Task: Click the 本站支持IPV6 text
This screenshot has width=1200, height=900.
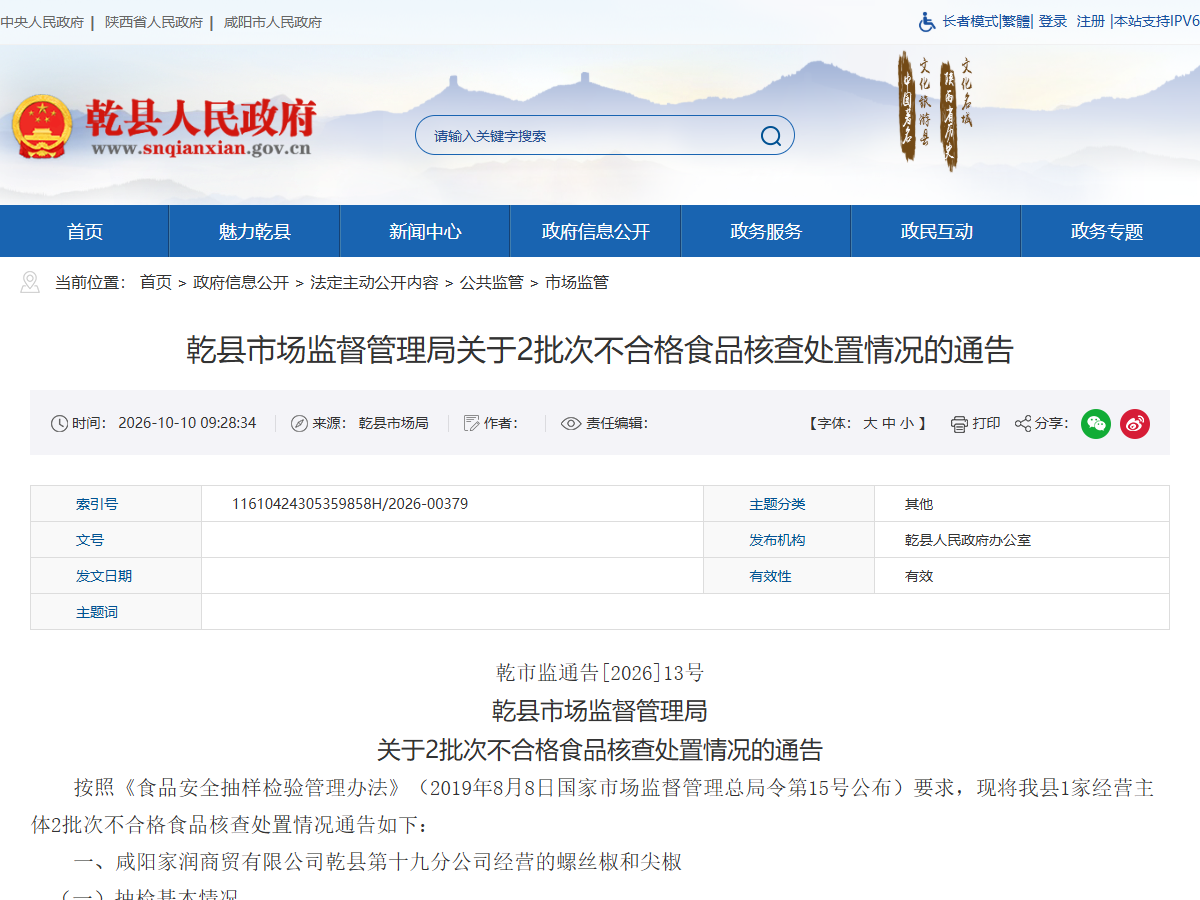Action: click(x=1157, y=21)
